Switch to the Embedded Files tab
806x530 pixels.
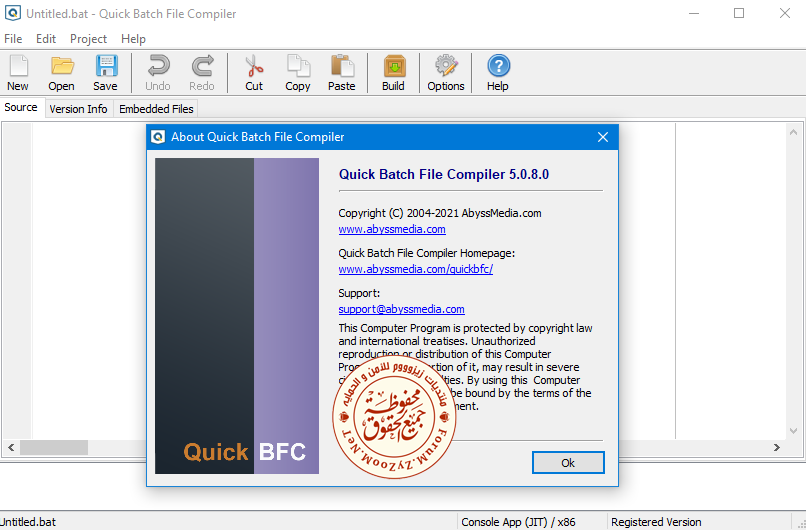(156, 109)
